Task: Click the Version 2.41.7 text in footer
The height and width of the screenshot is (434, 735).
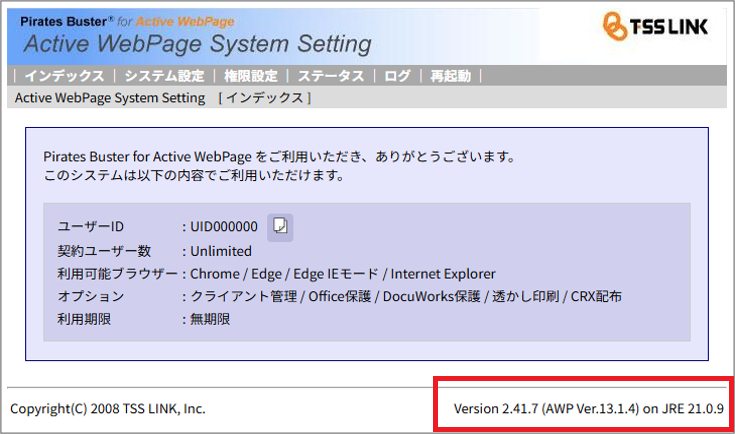Action: 589,409
